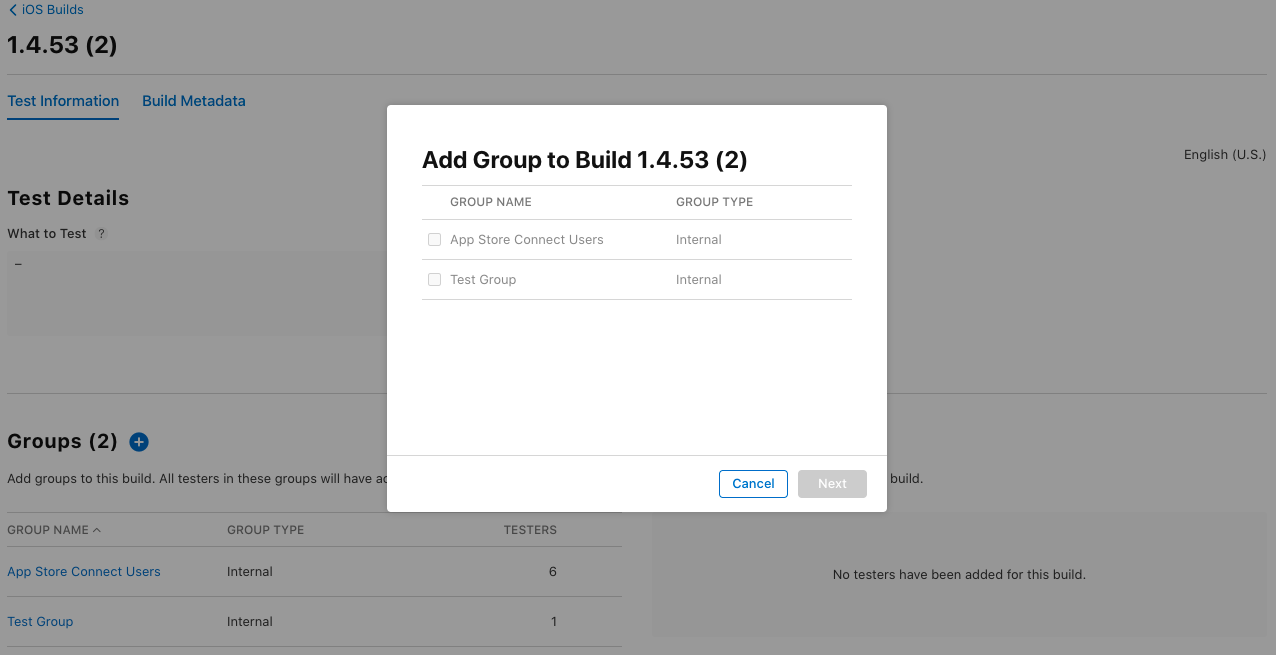Select the App Store Connect Users dialog row label

point(527,240)
